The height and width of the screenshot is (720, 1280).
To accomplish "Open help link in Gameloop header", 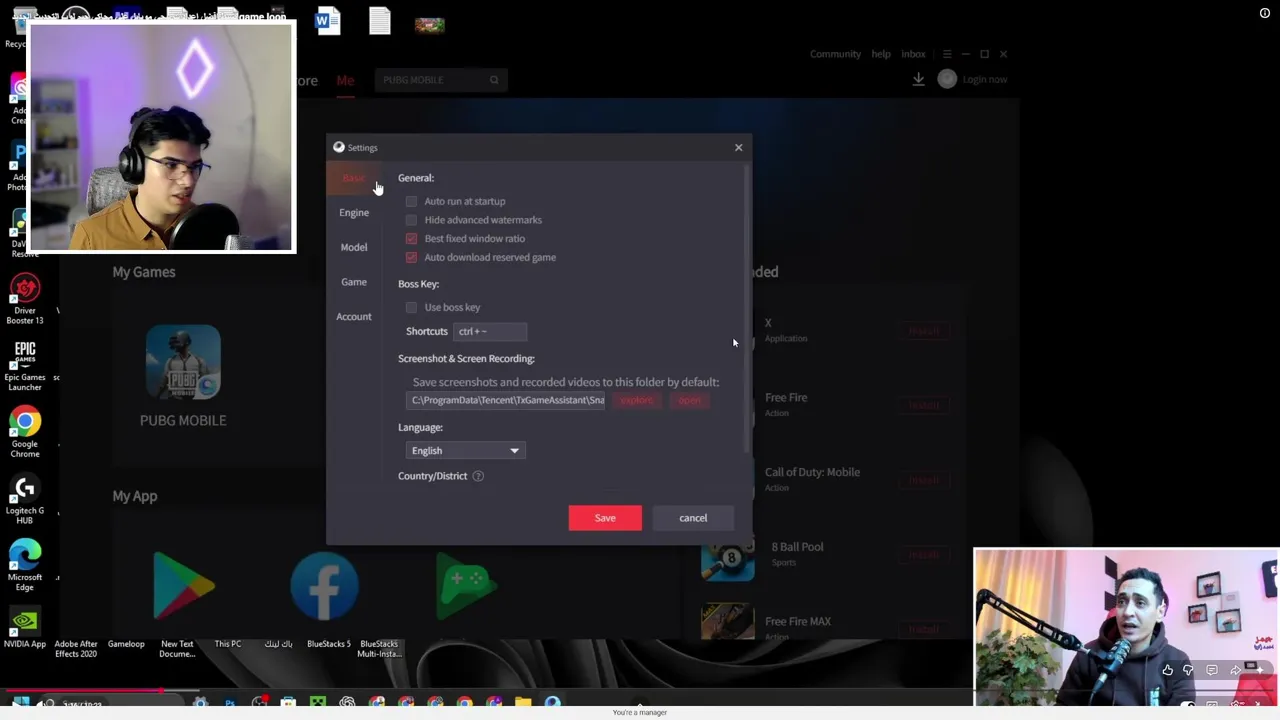I will (881, 54).
